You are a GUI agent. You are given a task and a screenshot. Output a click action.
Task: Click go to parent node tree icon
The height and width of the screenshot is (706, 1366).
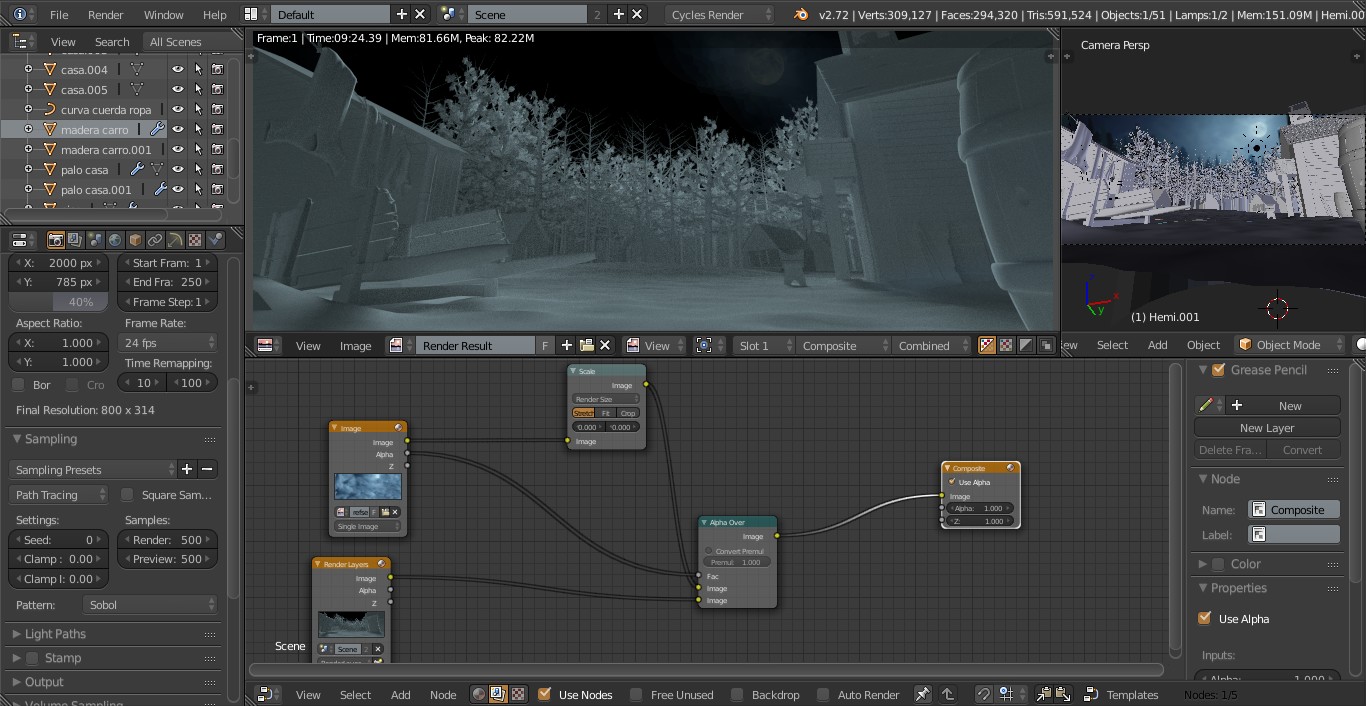(947, 694)
